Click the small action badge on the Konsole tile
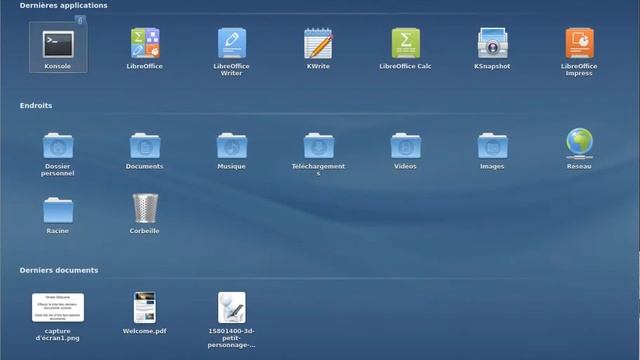The height and width of the screenshot is (360, 640). pyautogui.click(x=80, y=20)
